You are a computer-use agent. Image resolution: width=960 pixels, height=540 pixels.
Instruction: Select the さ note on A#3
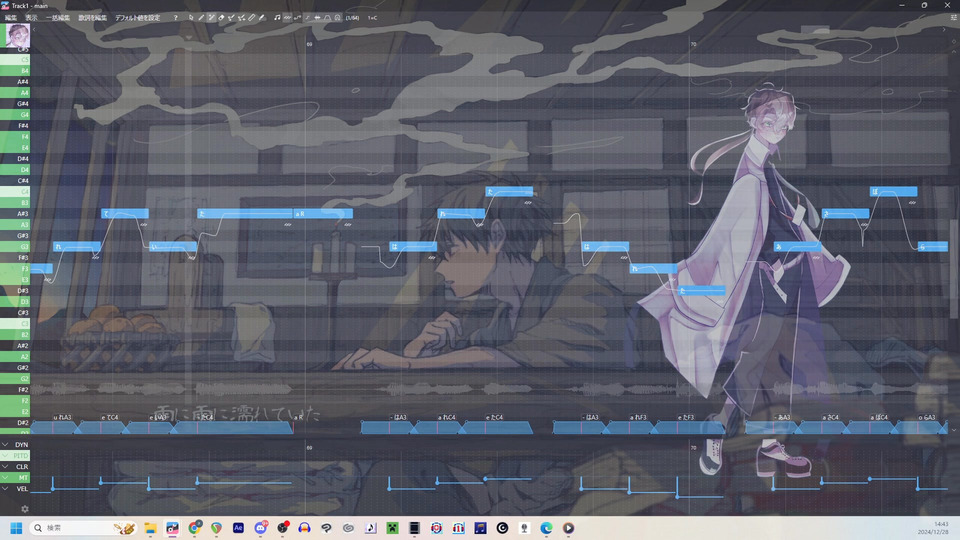click(x=845, y=214)
